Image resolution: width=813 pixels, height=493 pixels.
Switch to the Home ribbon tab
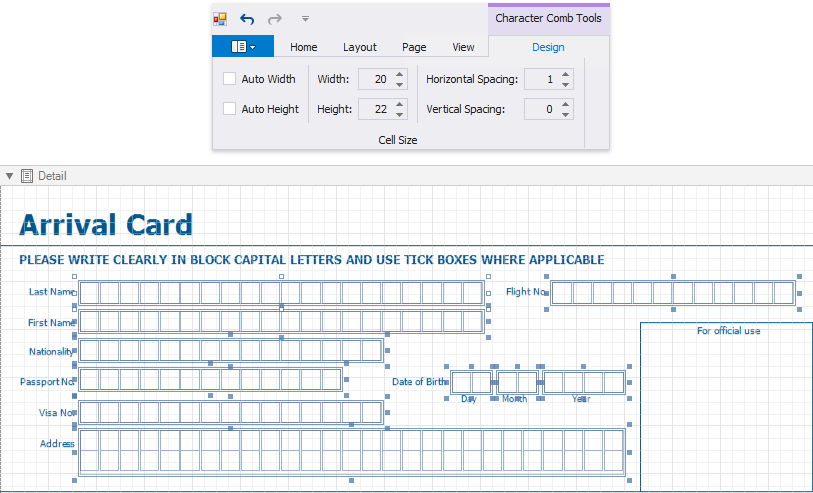click(x=303, y=47)
